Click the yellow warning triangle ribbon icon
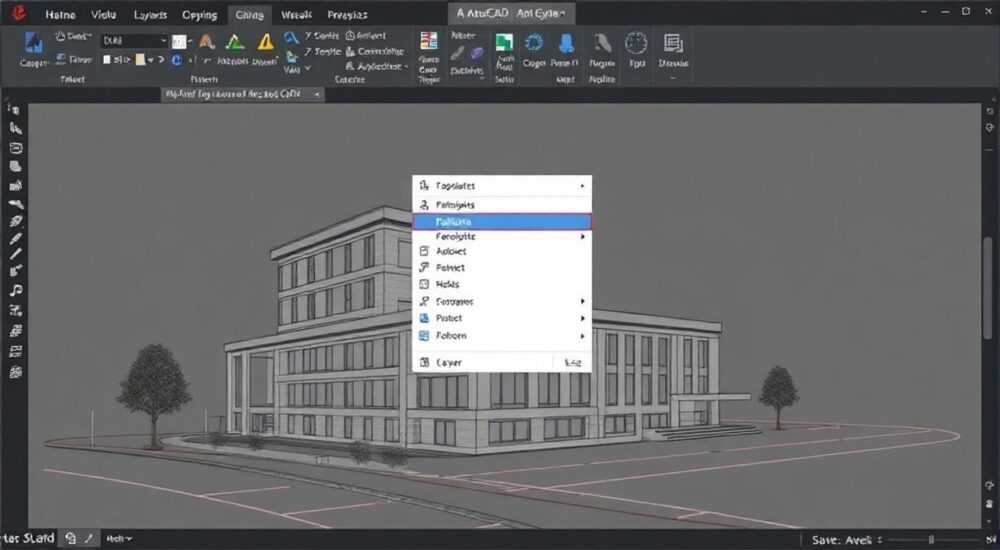This screenshot has width=1000, height=550. pyautogui.click(x=265, y=42)
